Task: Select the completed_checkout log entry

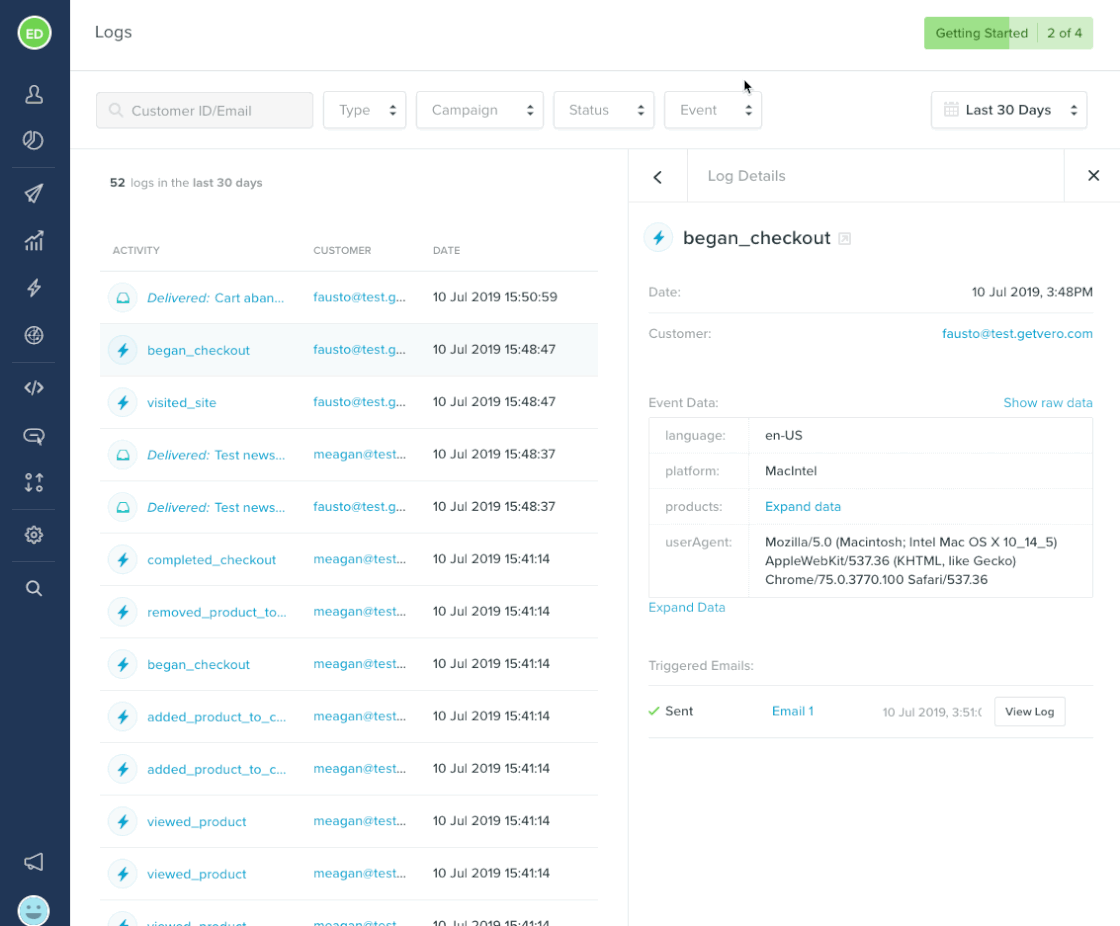Action: coord(211,560)
